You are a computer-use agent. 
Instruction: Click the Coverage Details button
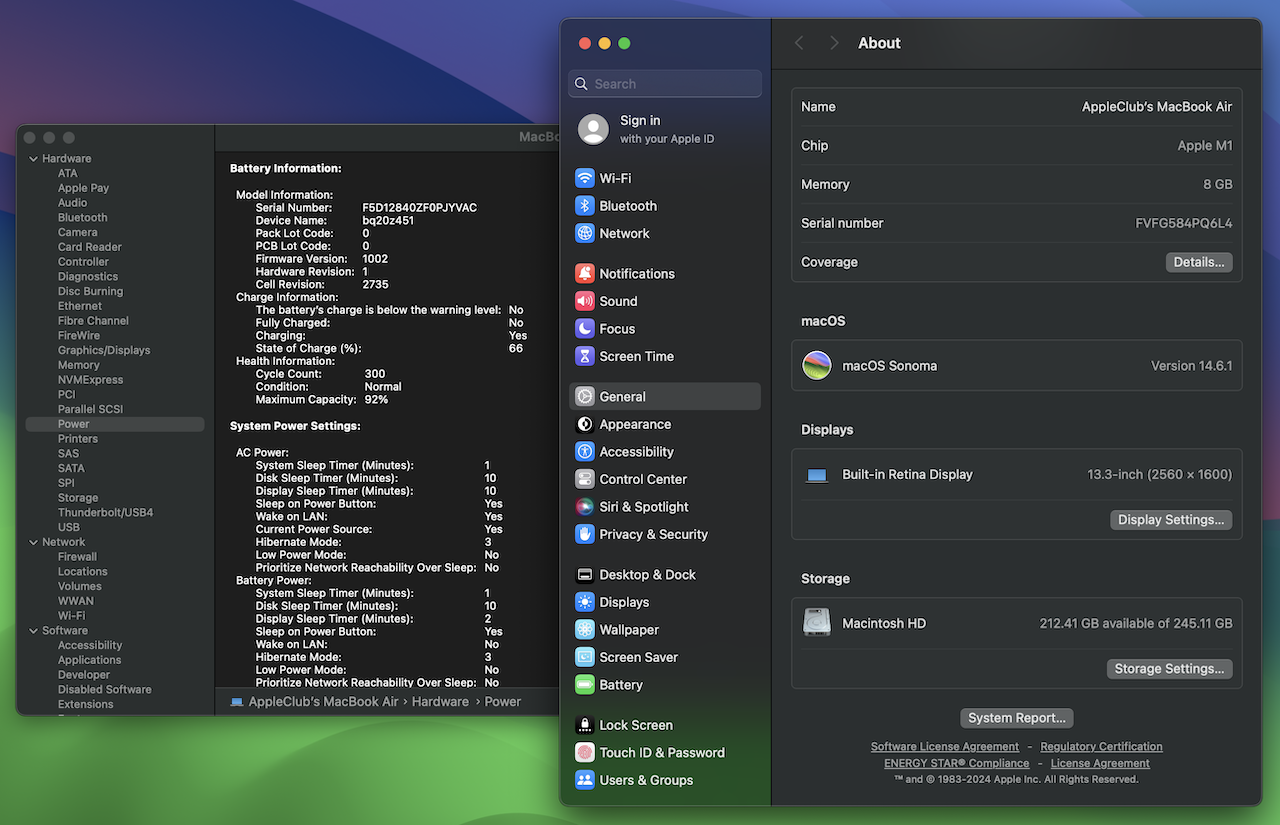point(1199,262)
